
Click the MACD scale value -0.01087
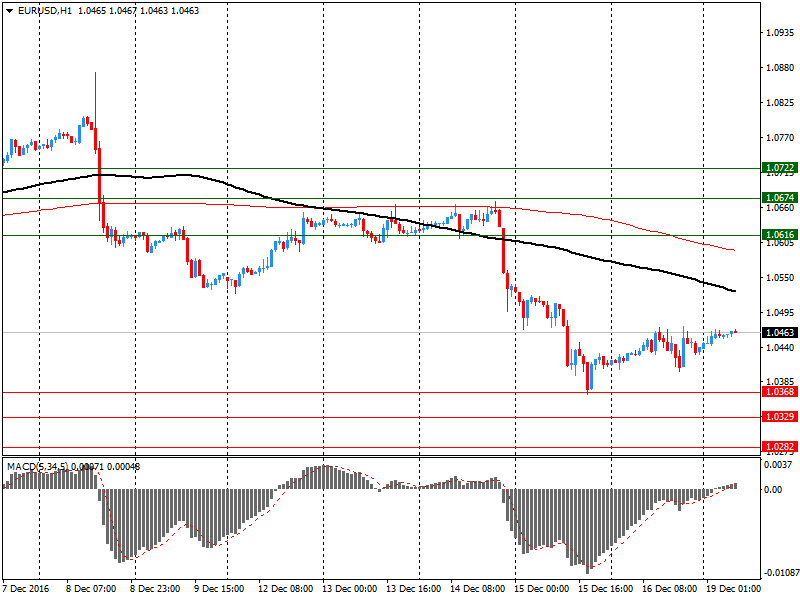point(780,573)
